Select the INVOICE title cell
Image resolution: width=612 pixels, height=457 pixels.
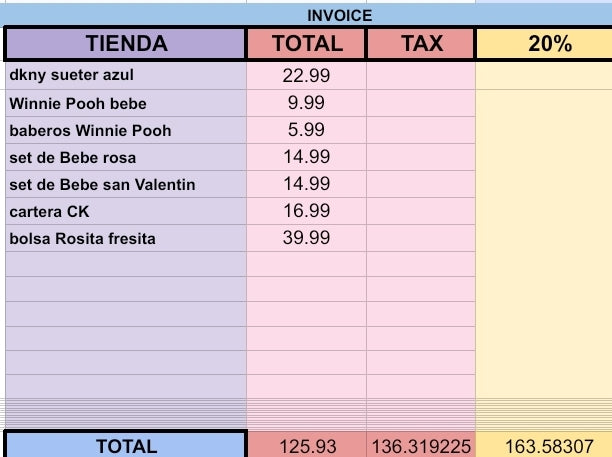[339, 15]
